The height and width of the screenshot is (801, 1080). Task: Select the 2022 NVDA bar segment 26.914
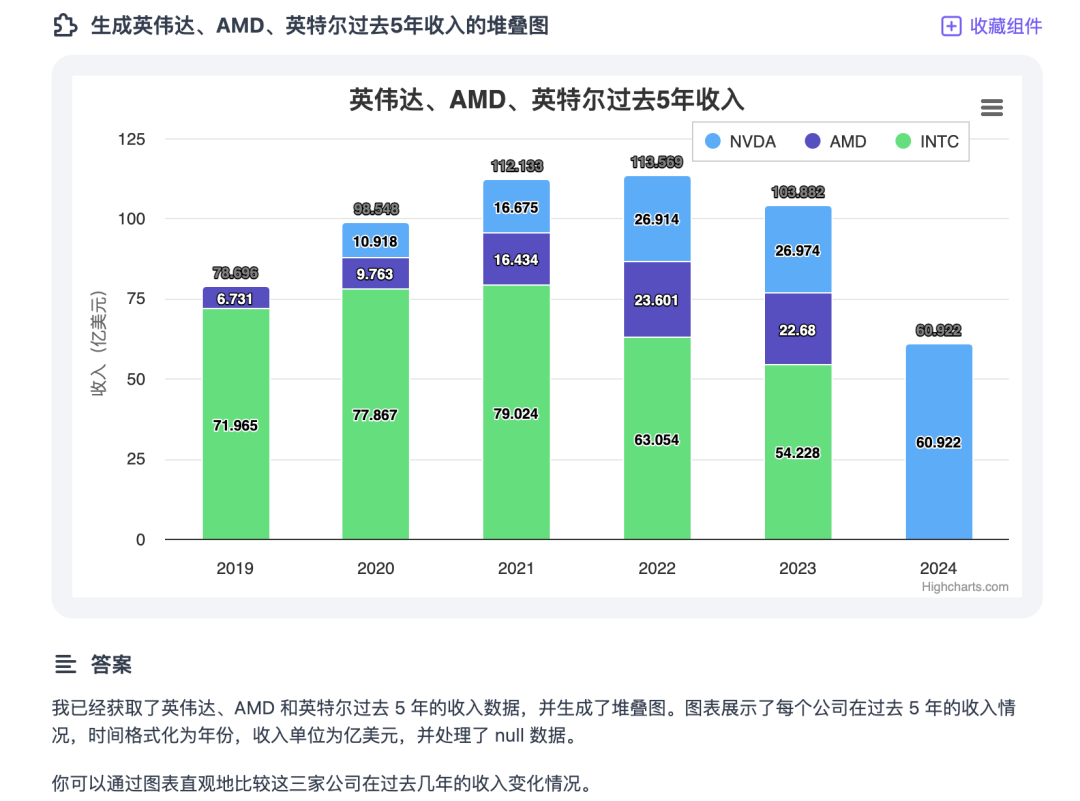coord(657,219)
